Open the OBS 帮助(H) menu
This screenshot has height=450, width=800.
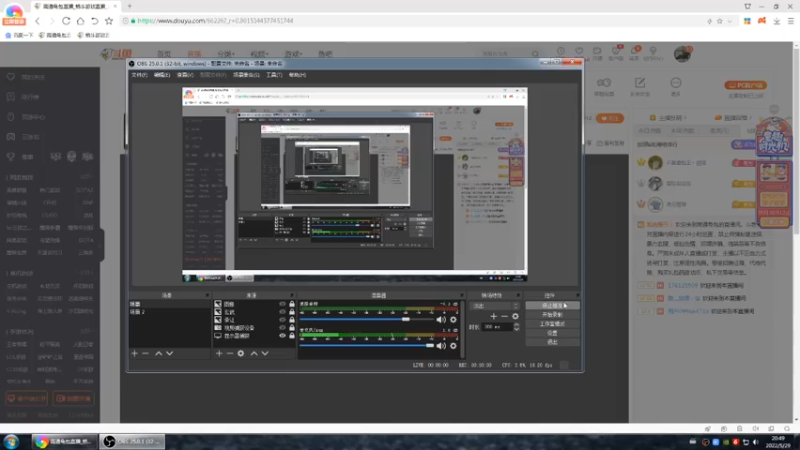point(297,75)
